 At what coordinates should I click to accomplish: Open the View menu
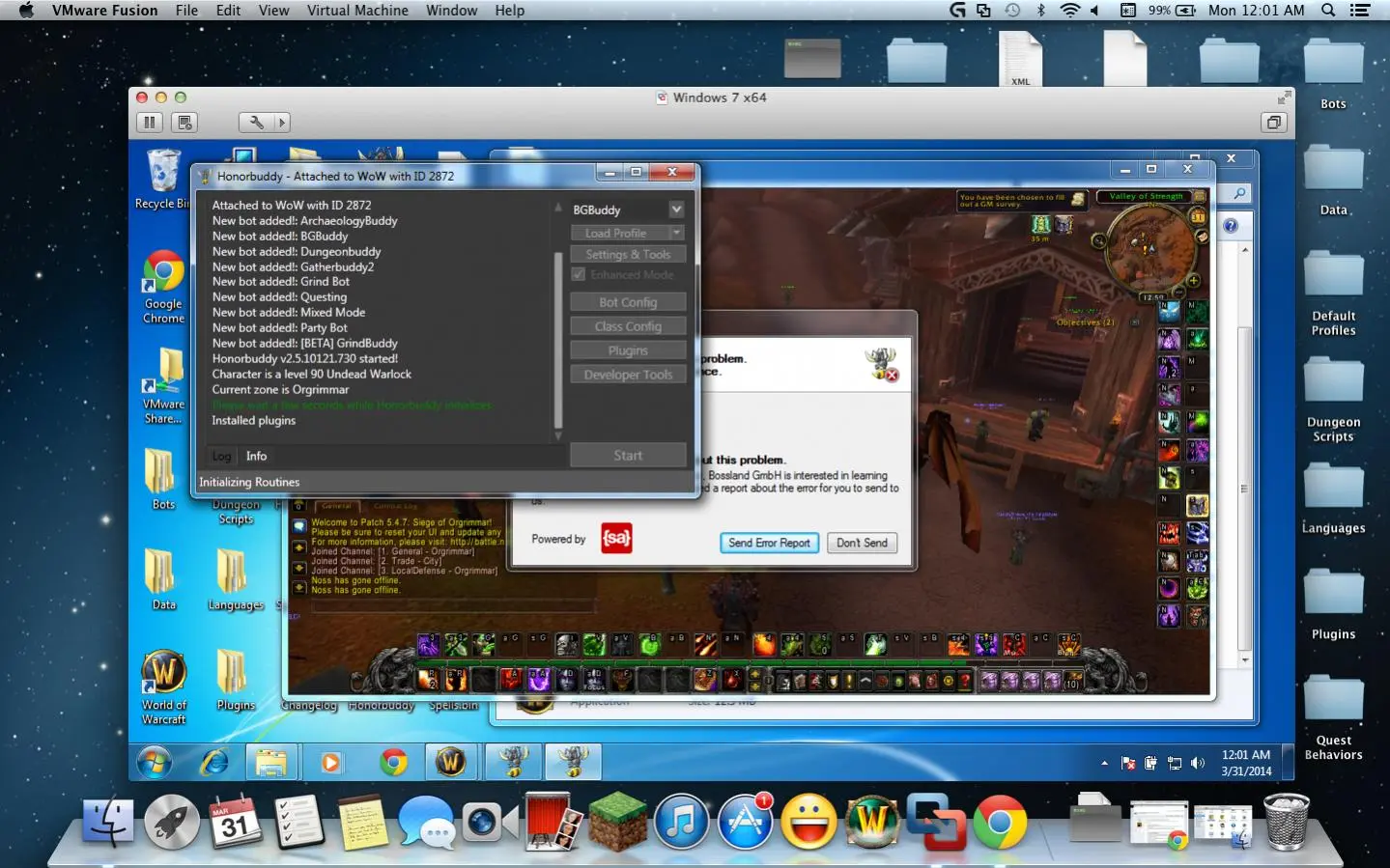click(273, 10)
